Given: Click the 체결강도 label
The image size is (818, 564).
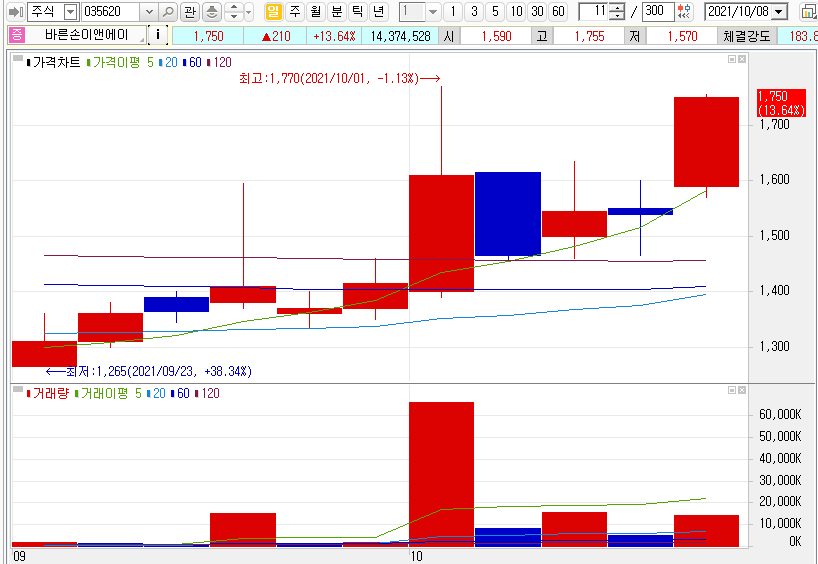Looking at the screenshot, I should (747, 36).
